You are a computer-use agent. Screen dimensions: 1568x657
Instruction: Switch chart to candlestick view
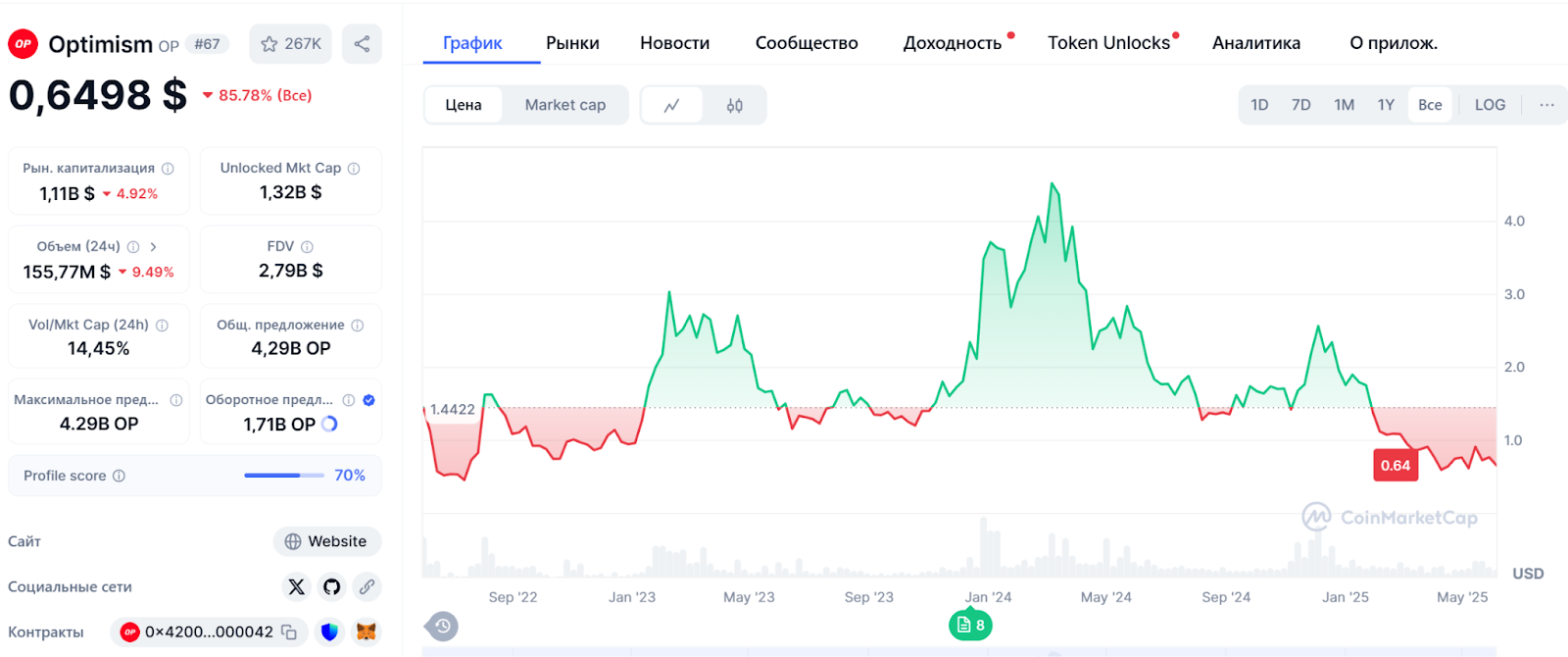735,105
